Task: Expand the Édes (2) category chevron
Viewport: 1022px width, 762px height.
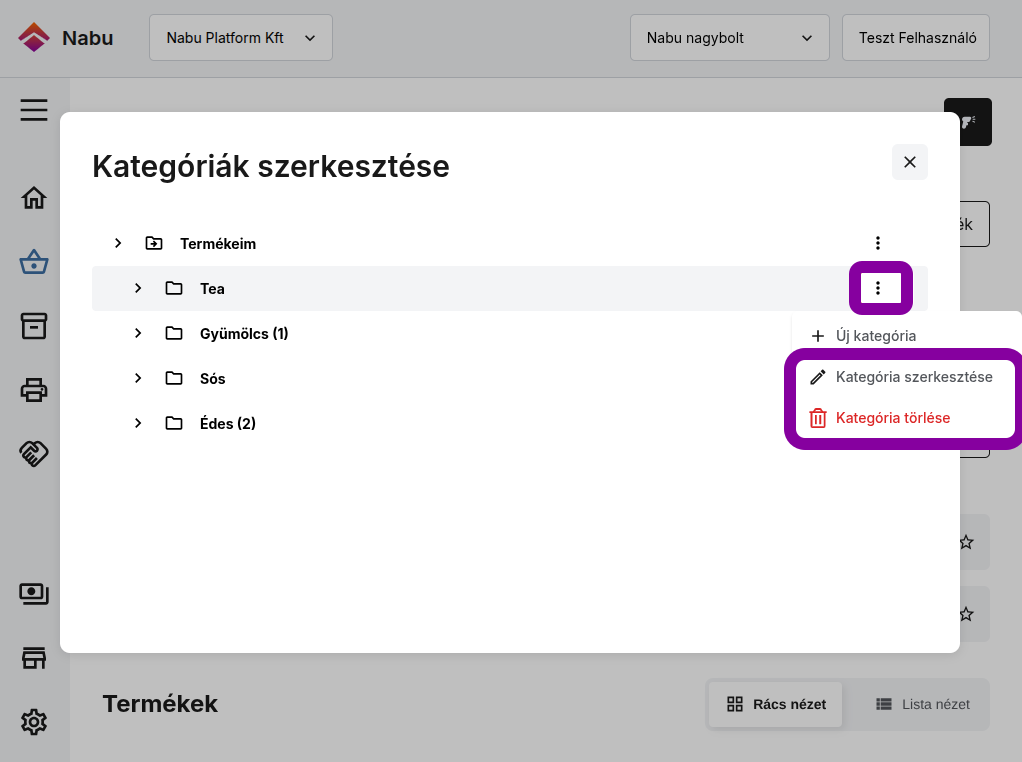Action: point(138,423)
